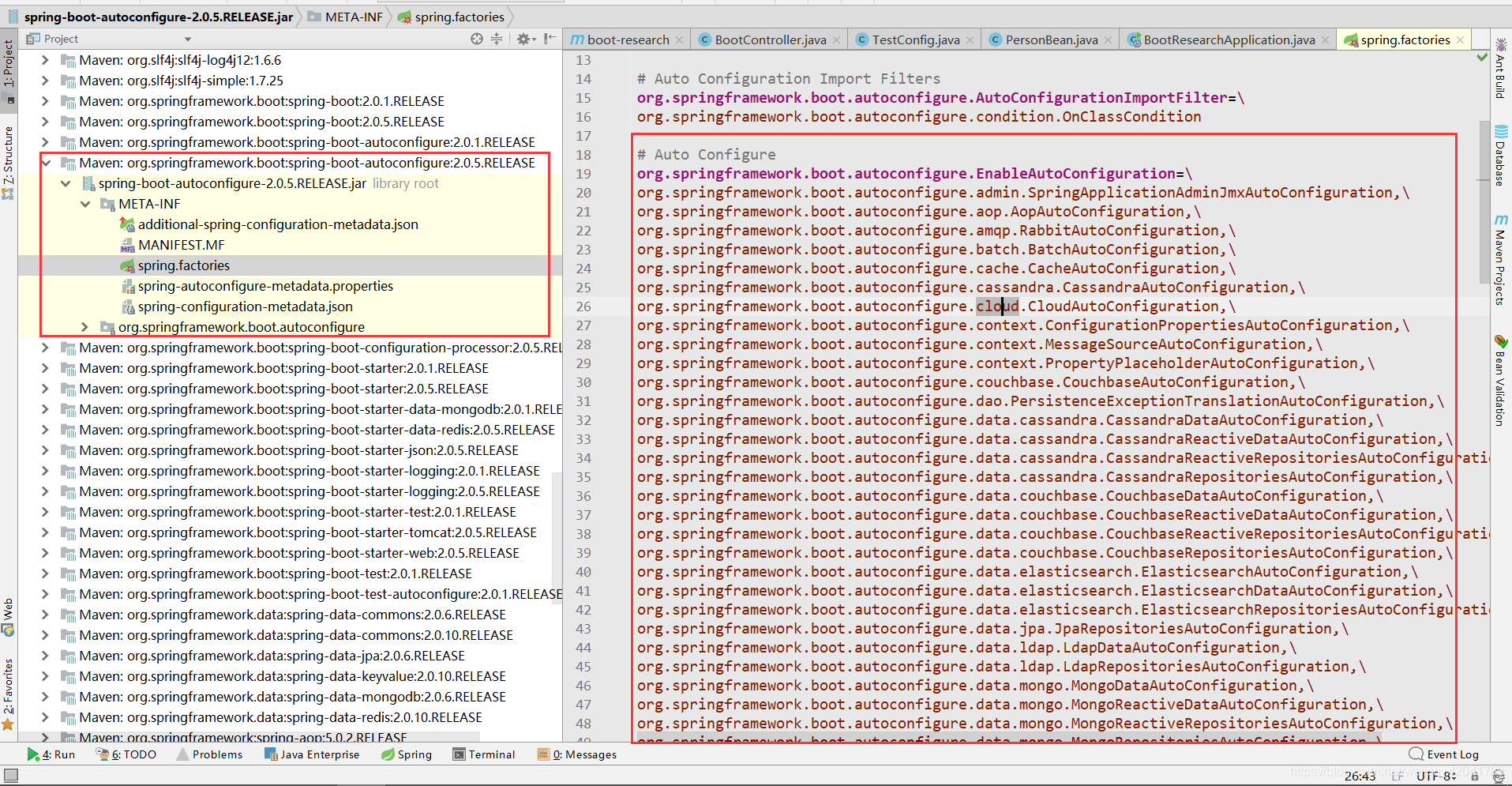Switch to the BootResearchApplication.java tab
This screenshot has height=786, width=1512.
(x=1229, y=39)
